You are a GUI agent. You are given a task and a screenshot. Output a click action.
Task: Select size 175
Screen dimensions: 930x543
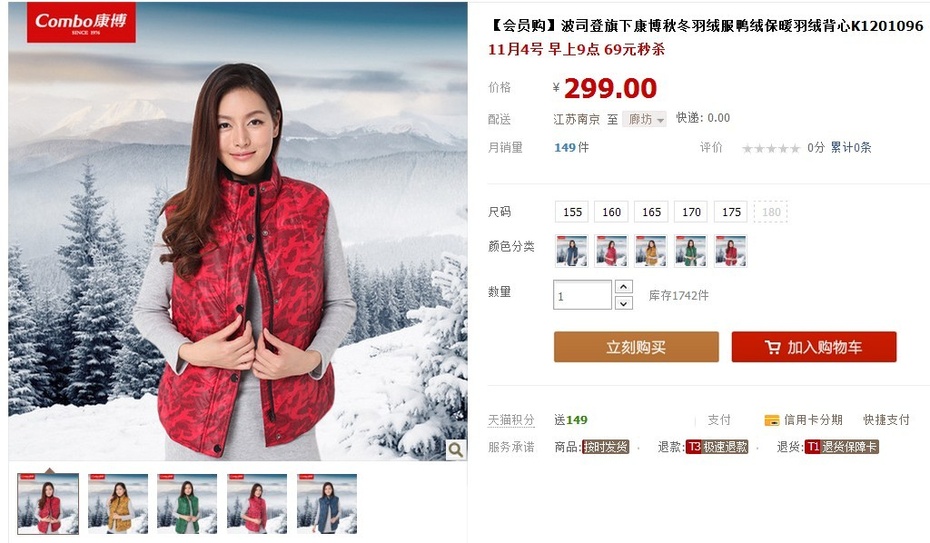pyautogui.click(x=731, y=212)
